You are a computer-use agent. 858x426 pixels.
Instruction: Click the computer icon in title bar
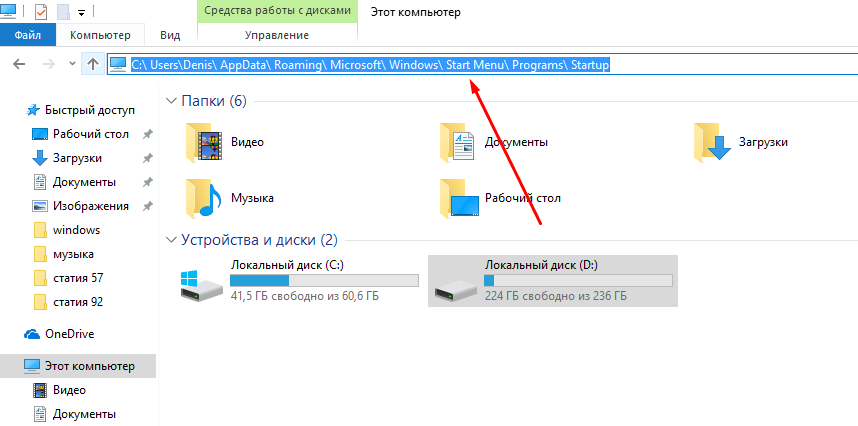pyautogui.click(x=8, y=10)
